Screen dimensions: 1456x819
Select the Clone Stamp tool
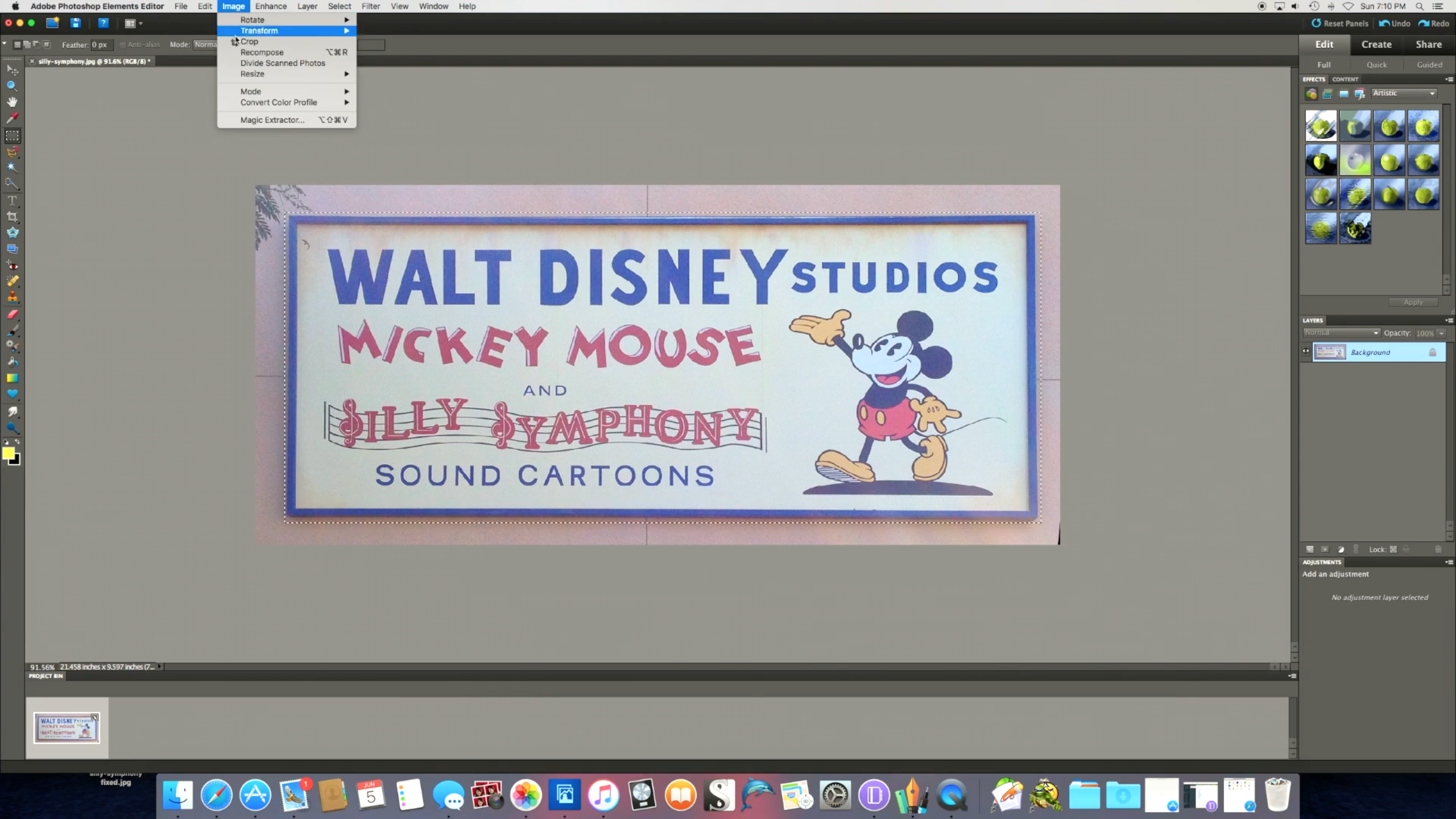tap(12, 297)
